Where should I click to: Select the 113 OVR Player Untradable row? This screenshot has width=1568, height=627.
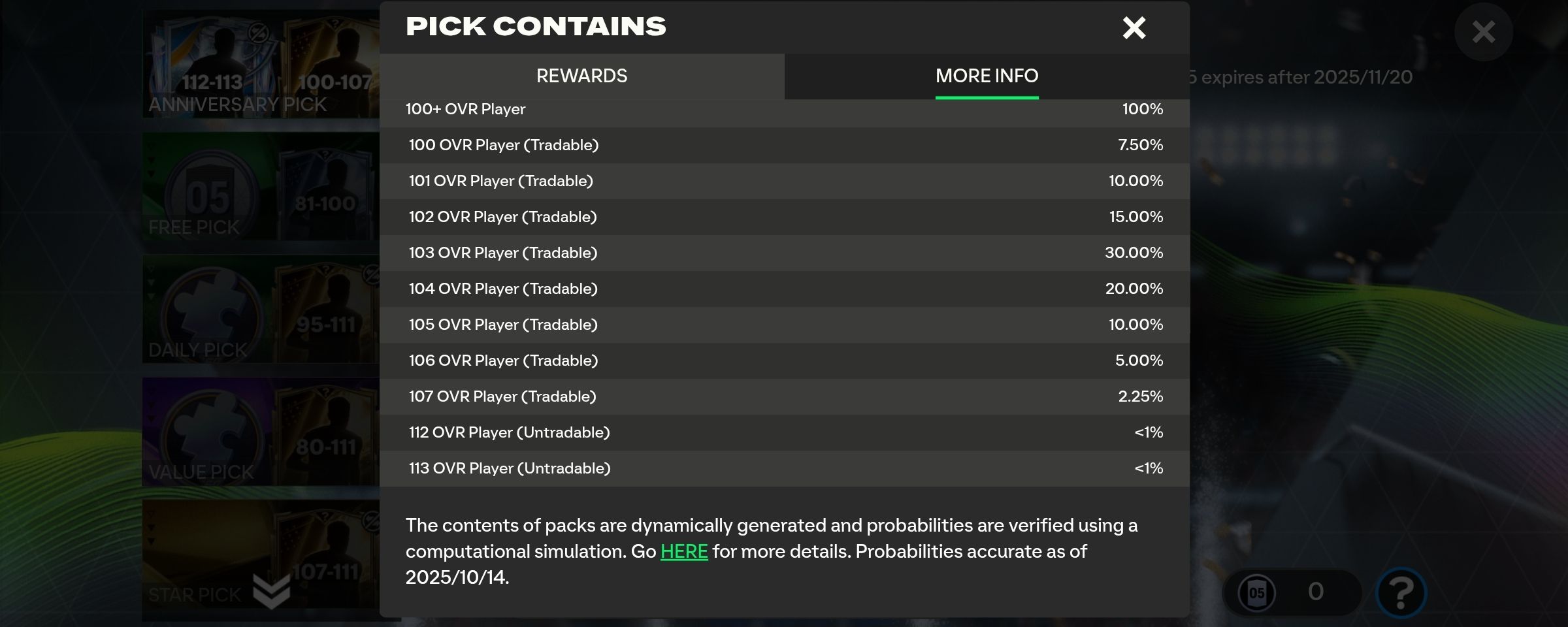tap(784, 468)
